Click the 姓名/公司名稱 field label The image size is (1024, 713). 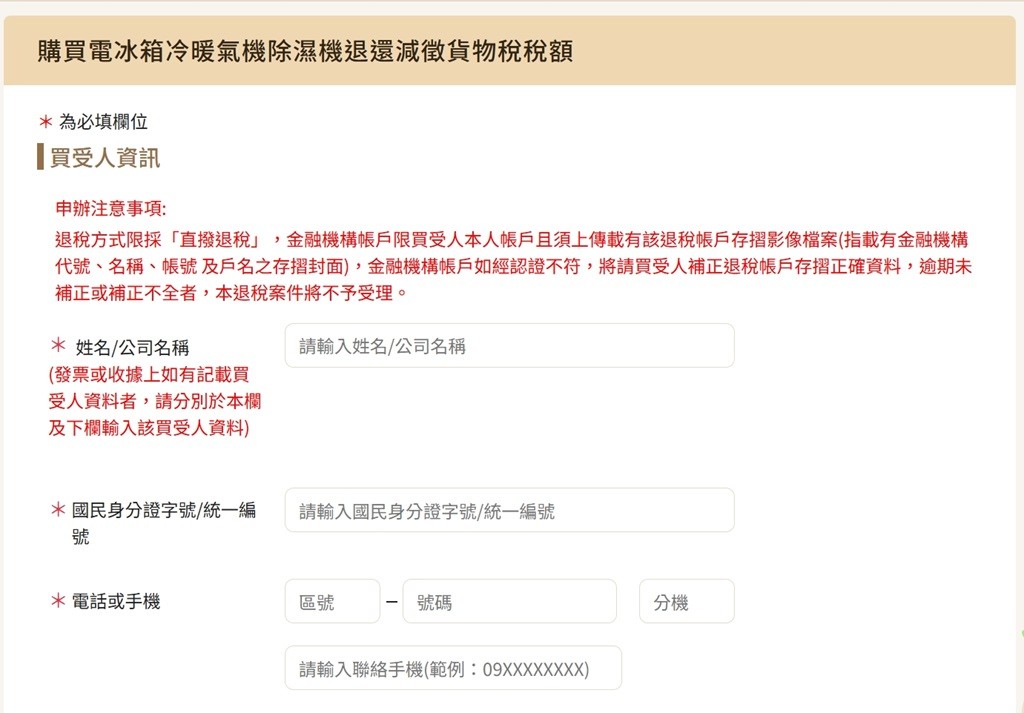tap(133, 347)
